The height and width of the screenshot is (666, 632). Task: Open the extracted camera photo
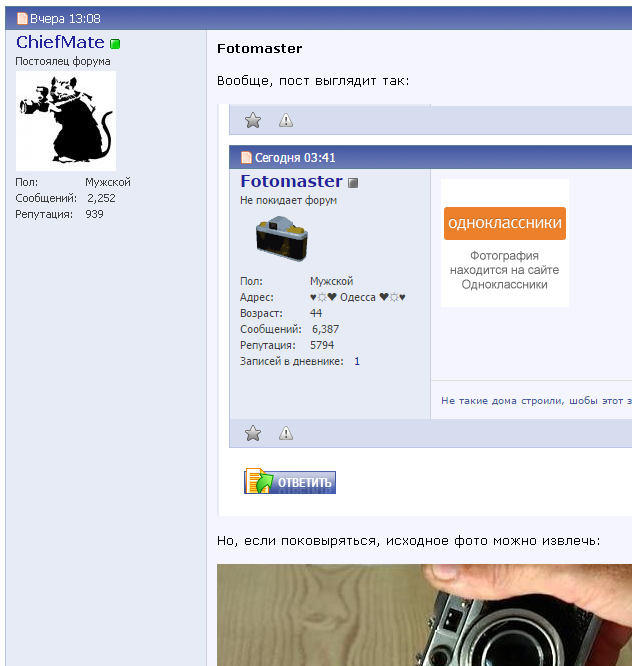click(424, 615)
